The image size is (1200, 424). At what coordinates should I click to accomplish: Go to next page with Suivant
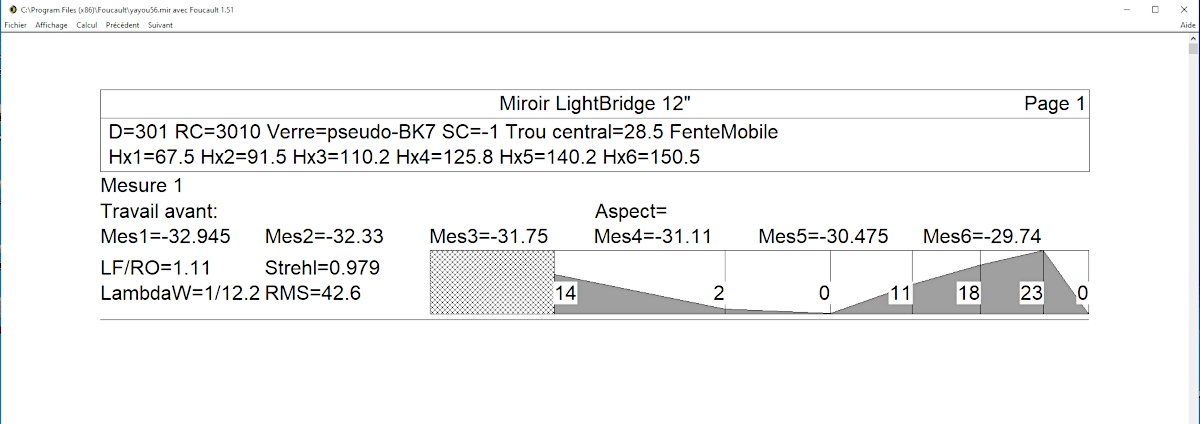pyautogui.click(x=160, y=25)
